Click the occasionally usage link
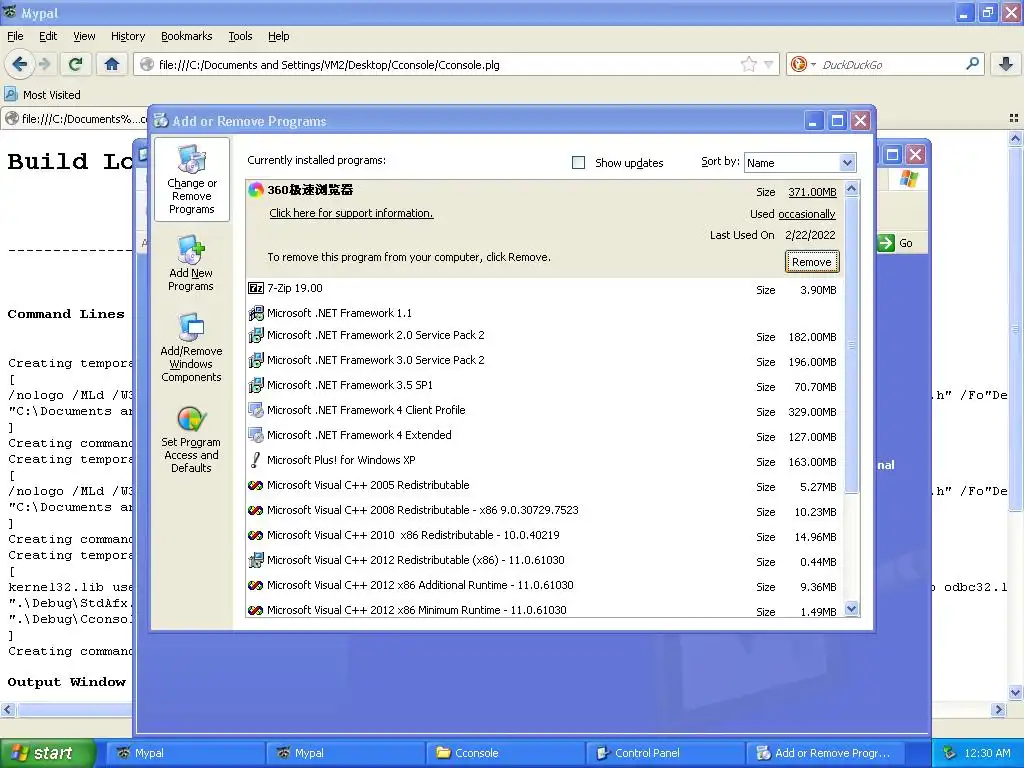The width and height of the screenshot is (1024, 768). (x=807, y=214)
